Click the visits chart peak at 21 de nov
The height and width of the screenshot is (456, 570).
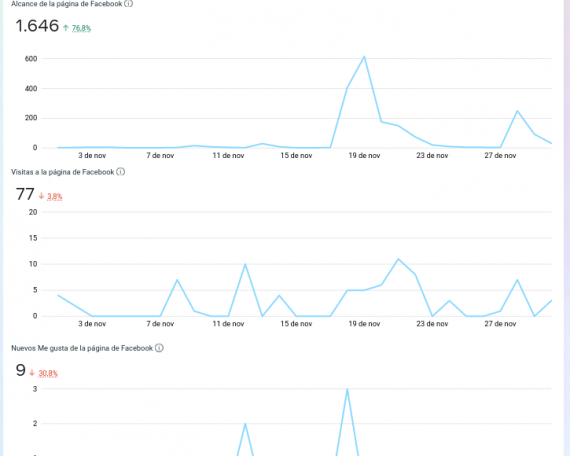[x=398, y=259]
